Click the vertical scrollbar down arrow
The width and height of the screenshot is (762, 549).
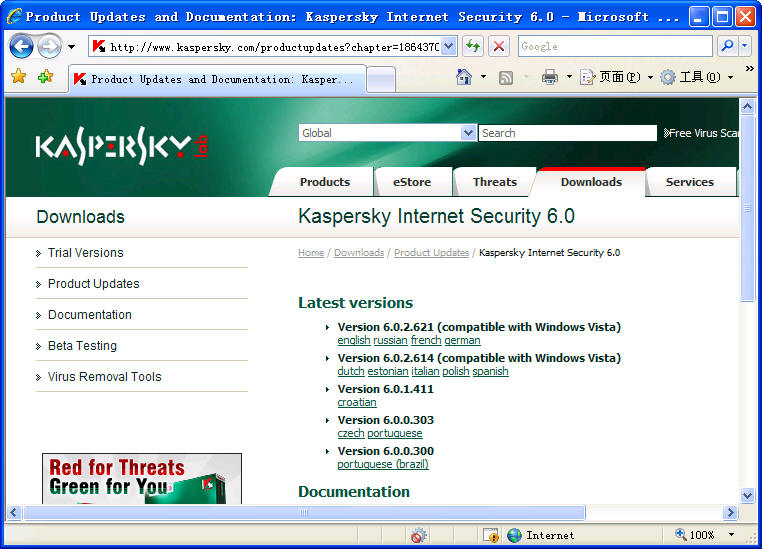[747, 496]
